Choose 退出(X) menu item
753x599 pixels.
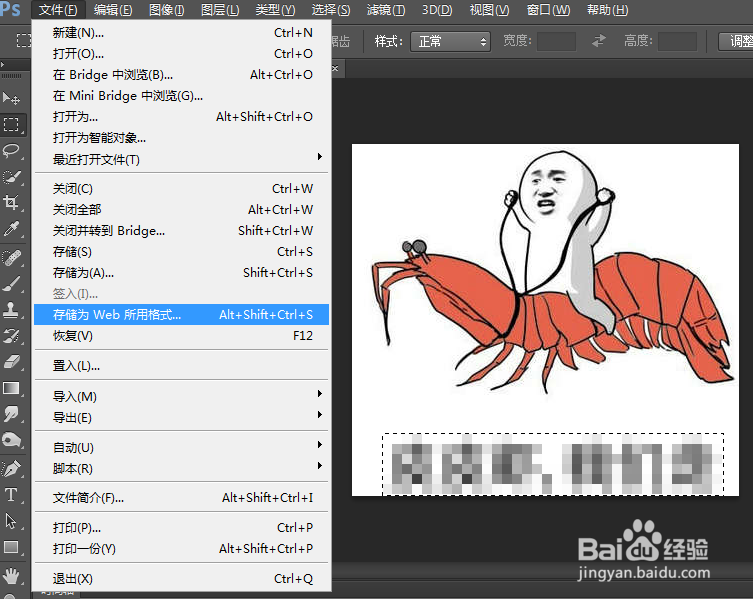point(182,579)
